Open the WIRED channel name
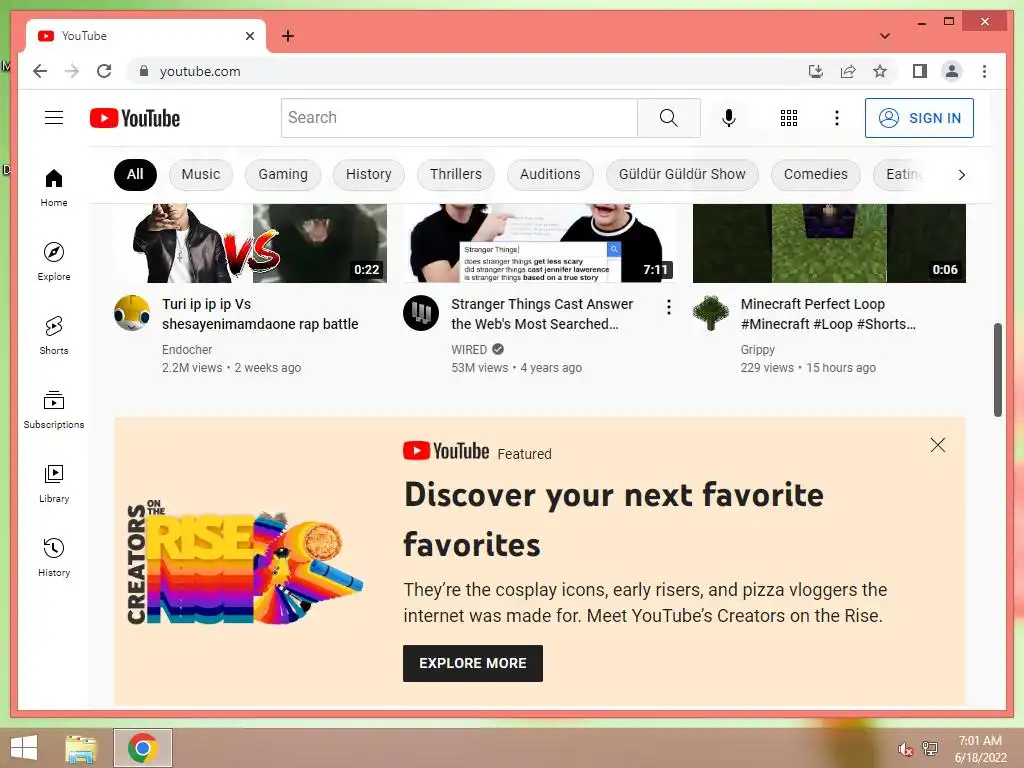This screenshot has width=1024, height=768. click(469, 349)
